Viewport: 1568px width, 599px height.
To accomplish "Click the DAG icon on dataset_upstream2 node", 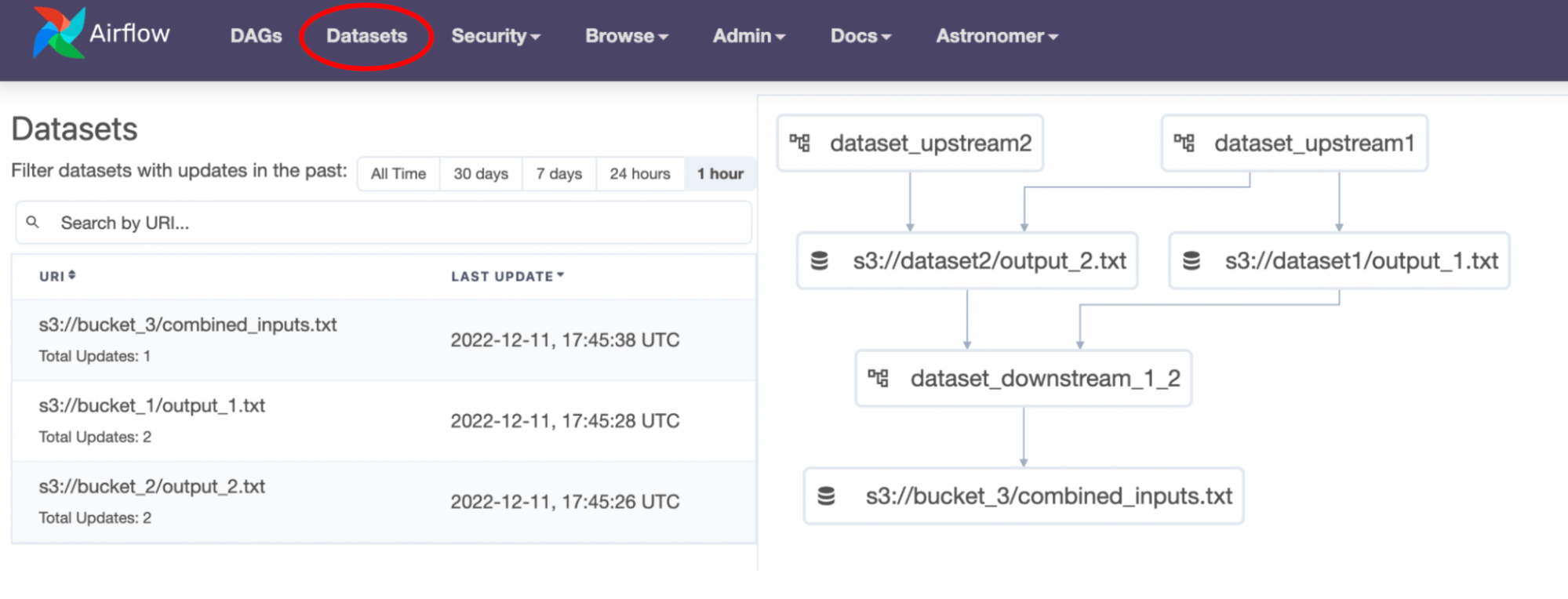I will click(x=799, y=143).
